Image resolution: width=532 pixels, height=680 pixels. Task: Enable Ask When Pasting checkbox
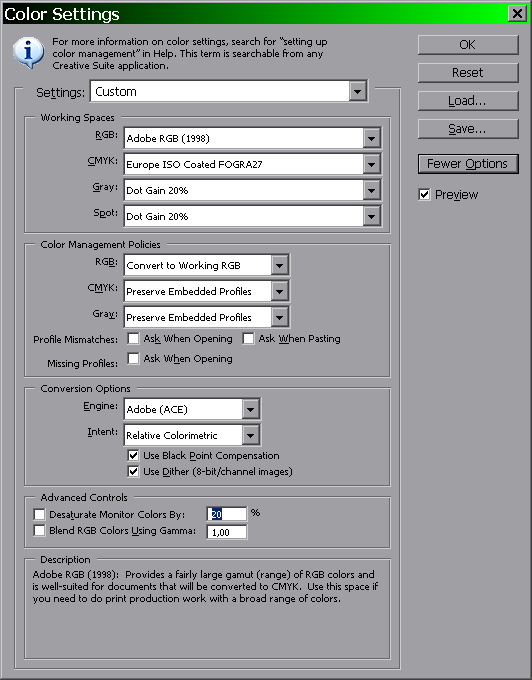(248, 338)
